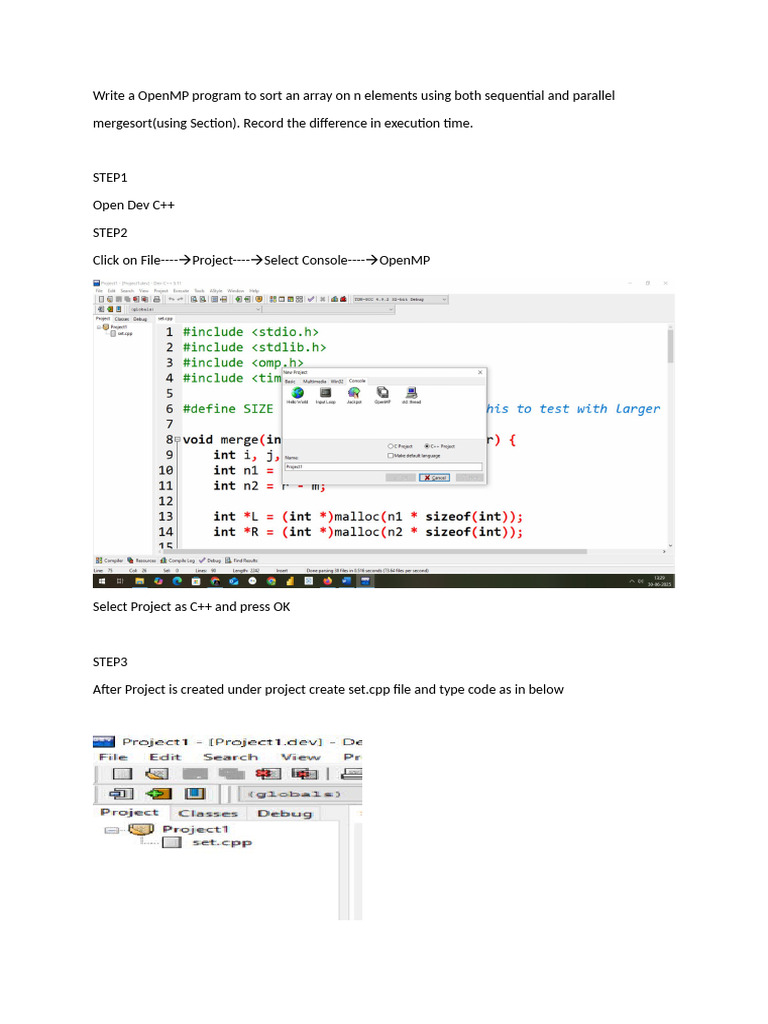
Task: Select the std thread template icon
Action: point(411,395)
